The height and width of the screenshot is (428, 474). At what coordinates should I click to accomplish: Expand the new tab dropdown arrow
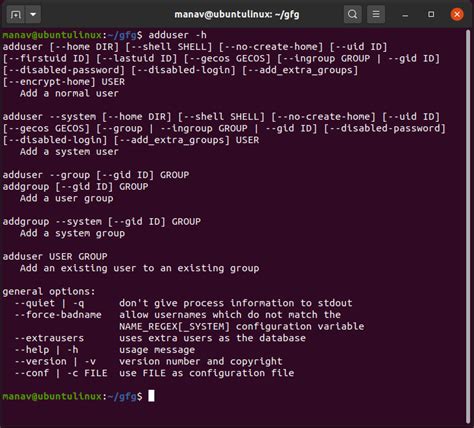[x=33, y=14]
